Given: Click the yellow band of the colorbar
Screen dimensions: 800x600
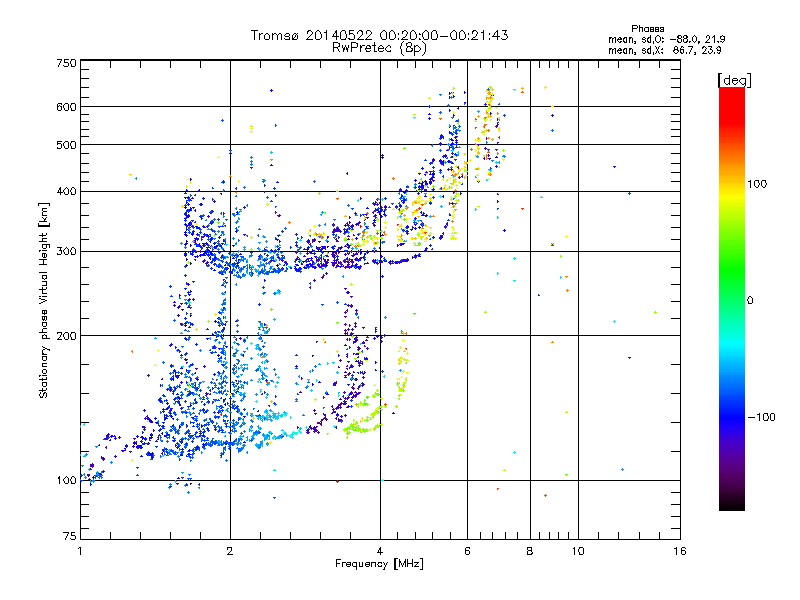Looking at the screenshot, I should [732, 196].
